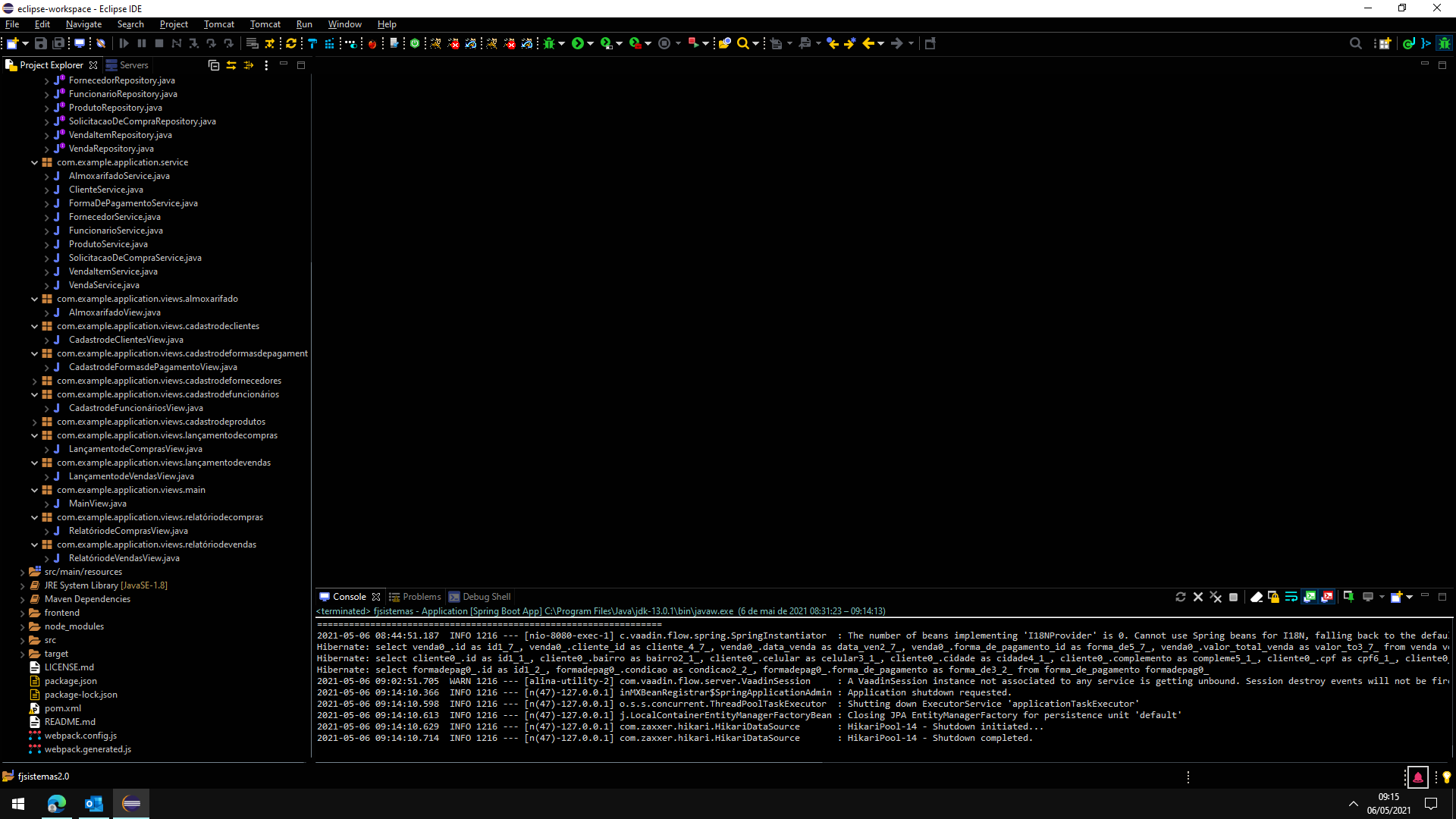1456x819 pixels.
Task: Expand the src/main/resources folder
Action: coord(23,572)
